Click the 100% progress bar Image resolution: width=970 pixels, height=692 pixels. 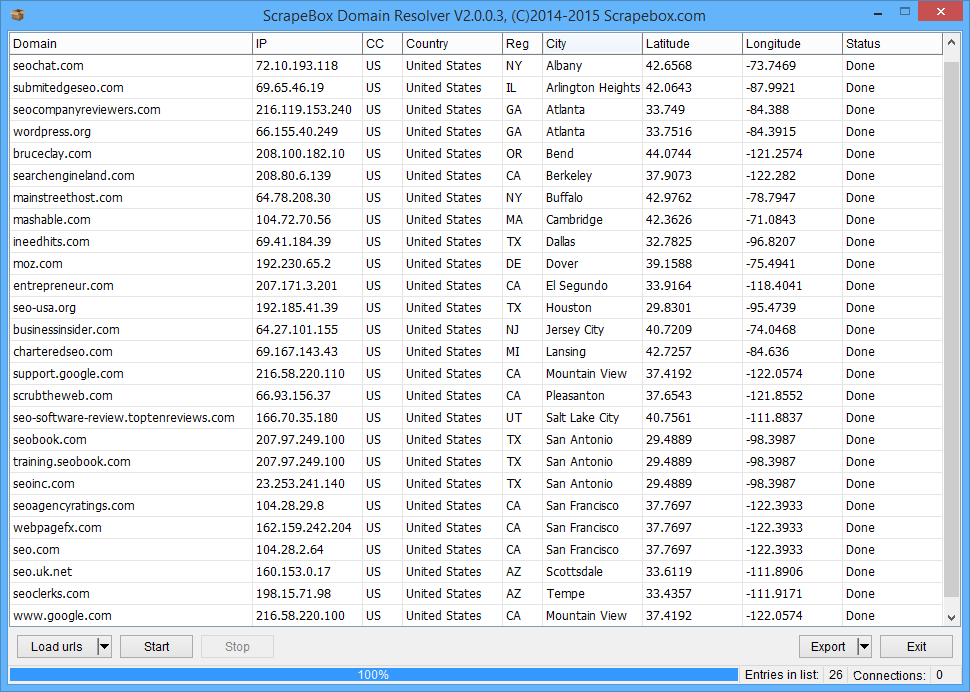(x=373, y=675)
